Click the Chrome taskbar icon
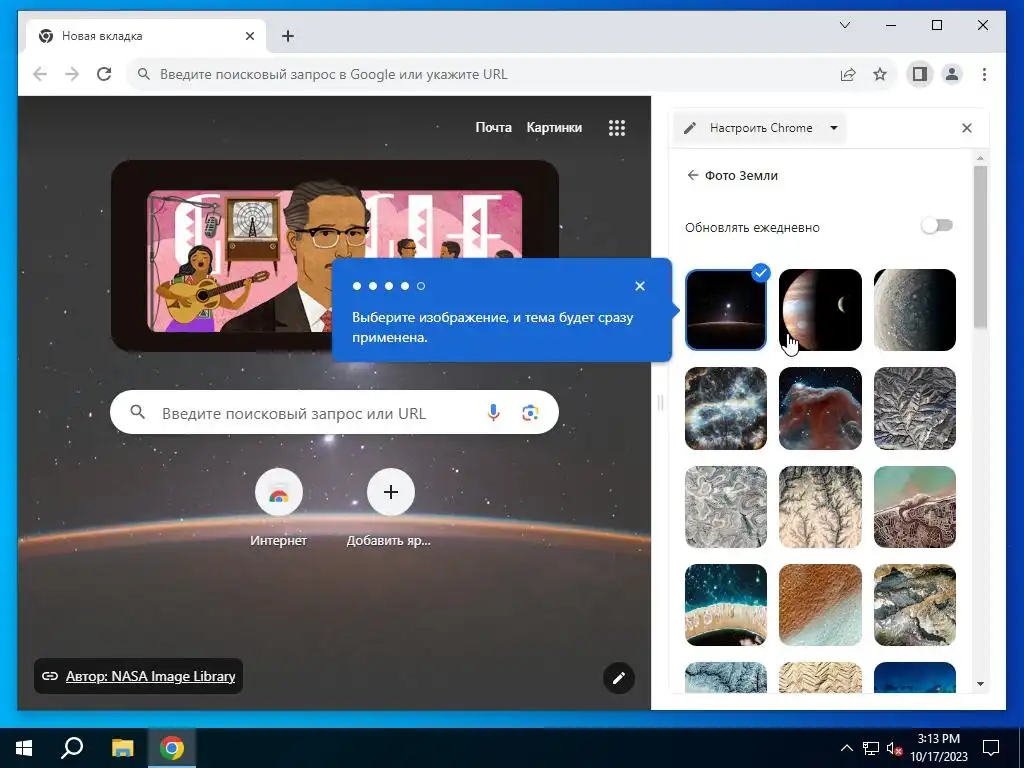This screenshot has width=1024, height=768. point(172,748)
